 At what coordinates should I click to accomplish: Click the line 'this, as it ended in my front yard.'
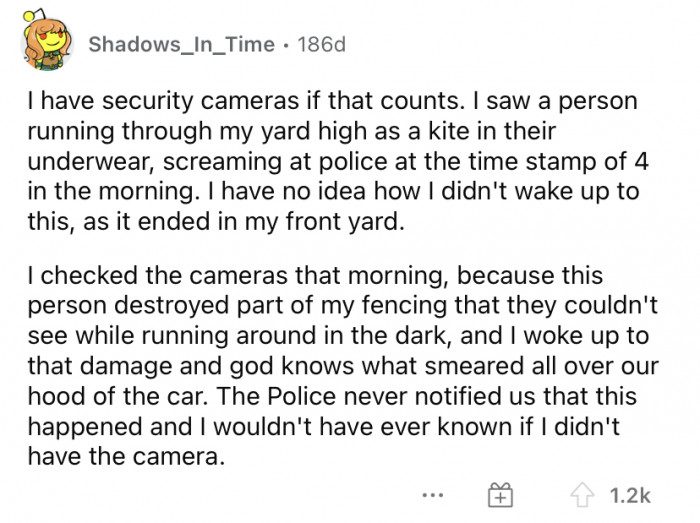click(216, 221)
